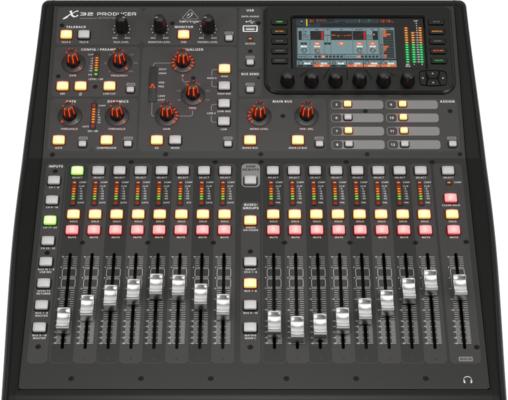
Task: Switch to the Effects Returns layer
Action: click(43, 283)
